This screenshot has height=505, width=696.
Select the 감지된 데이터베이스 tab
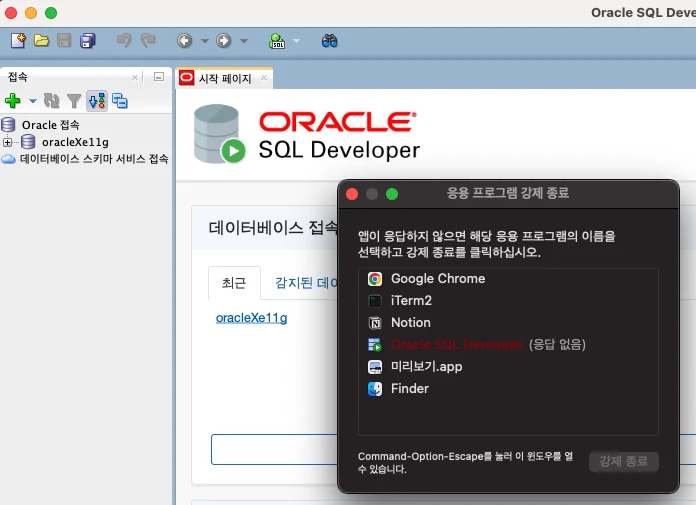click(306, 283)
